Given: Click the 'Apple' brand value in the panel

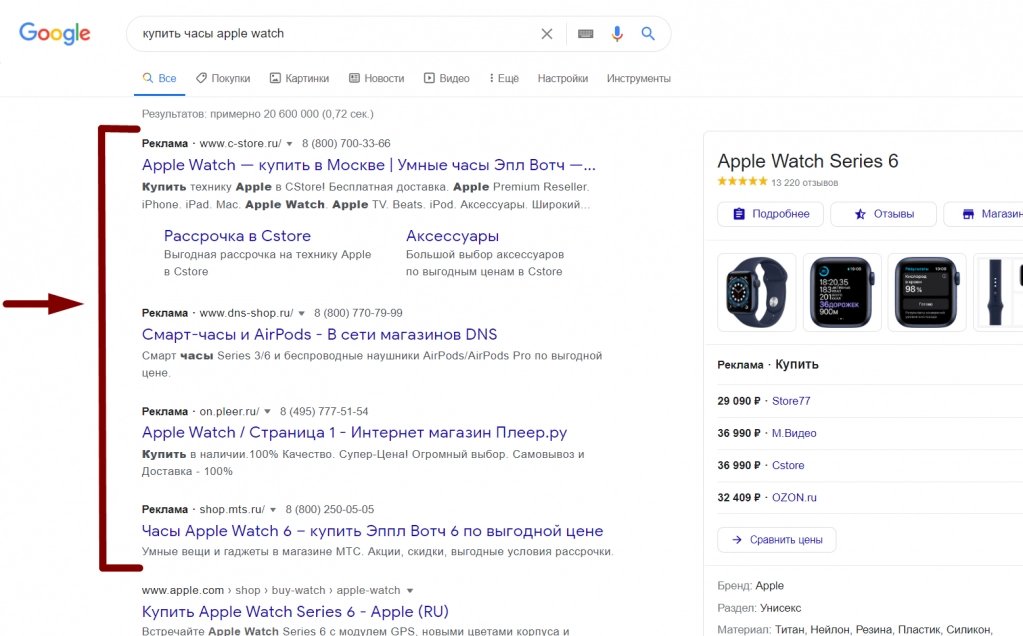Looking at the screenshot, I should [x=769, y=586].
